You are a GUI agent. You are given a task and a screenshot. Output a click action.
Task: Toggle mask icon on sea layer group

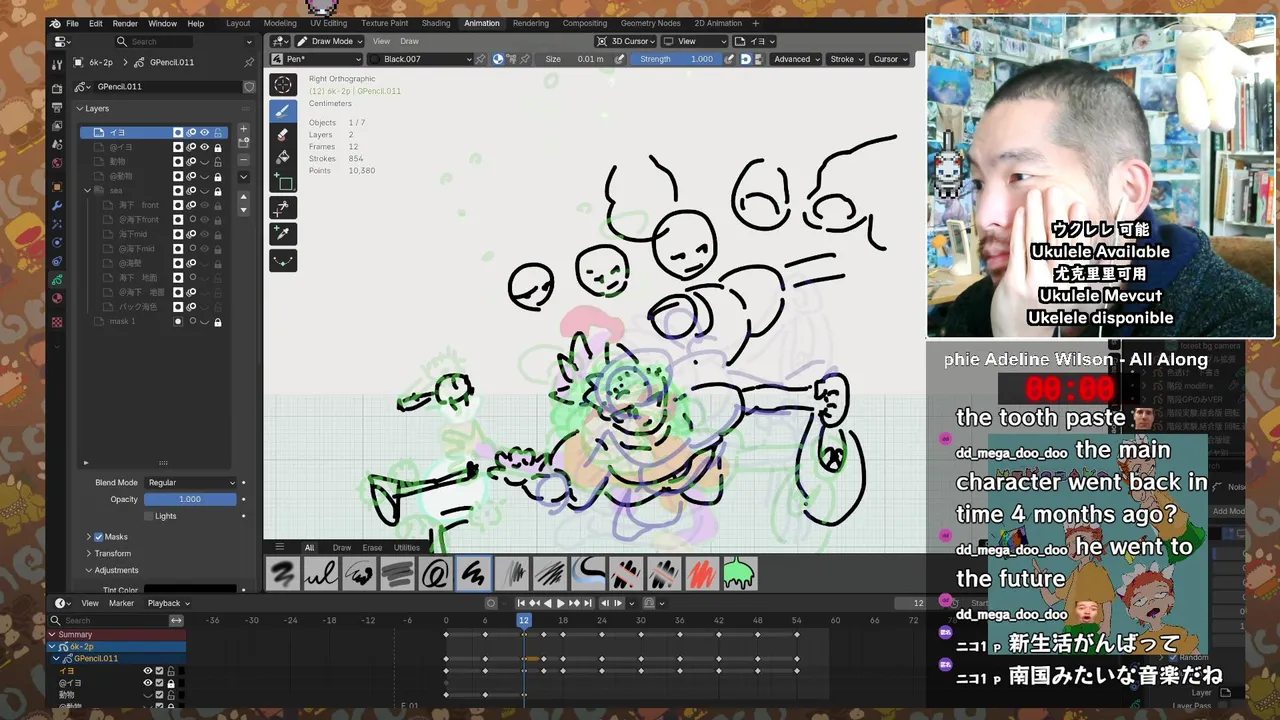tap(178, 190)
